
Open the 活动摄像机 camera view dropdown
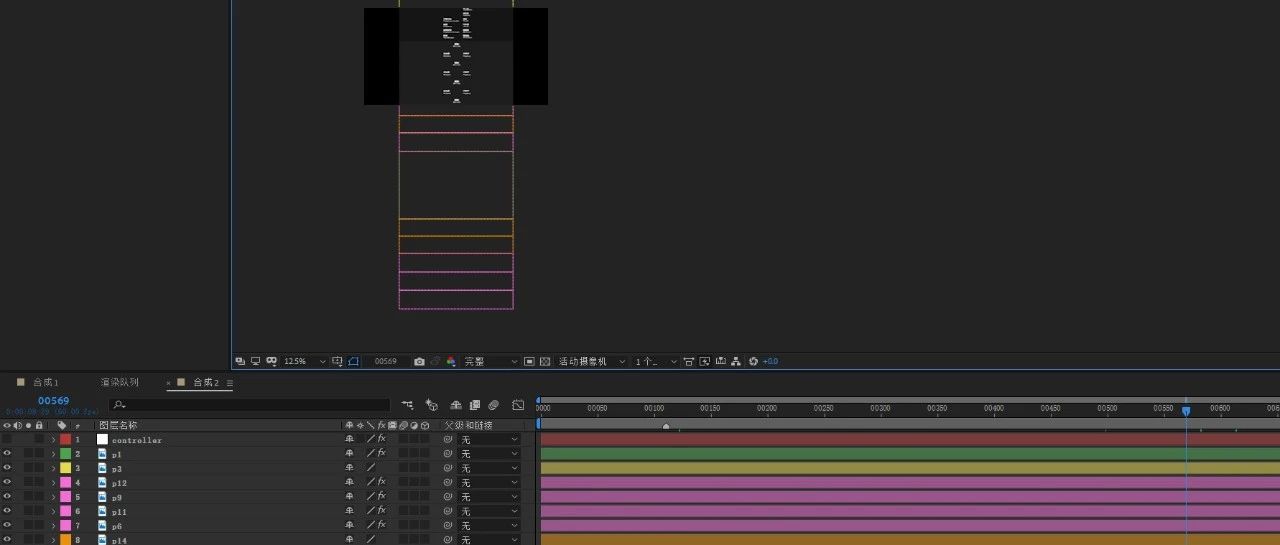coord(592,362)
